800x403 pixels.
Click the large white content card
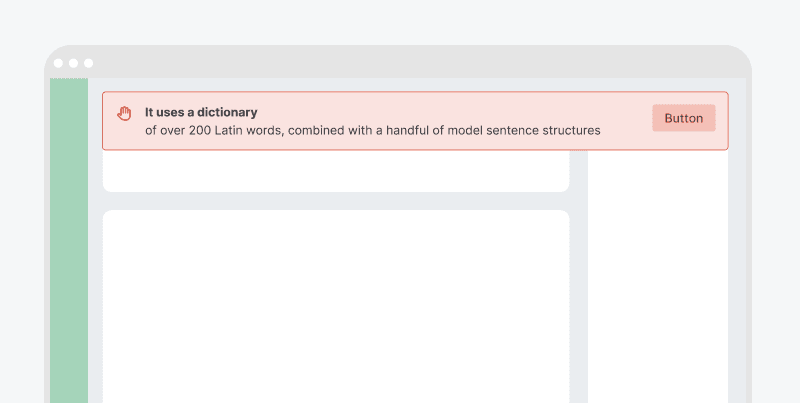[x=336, y=305]
